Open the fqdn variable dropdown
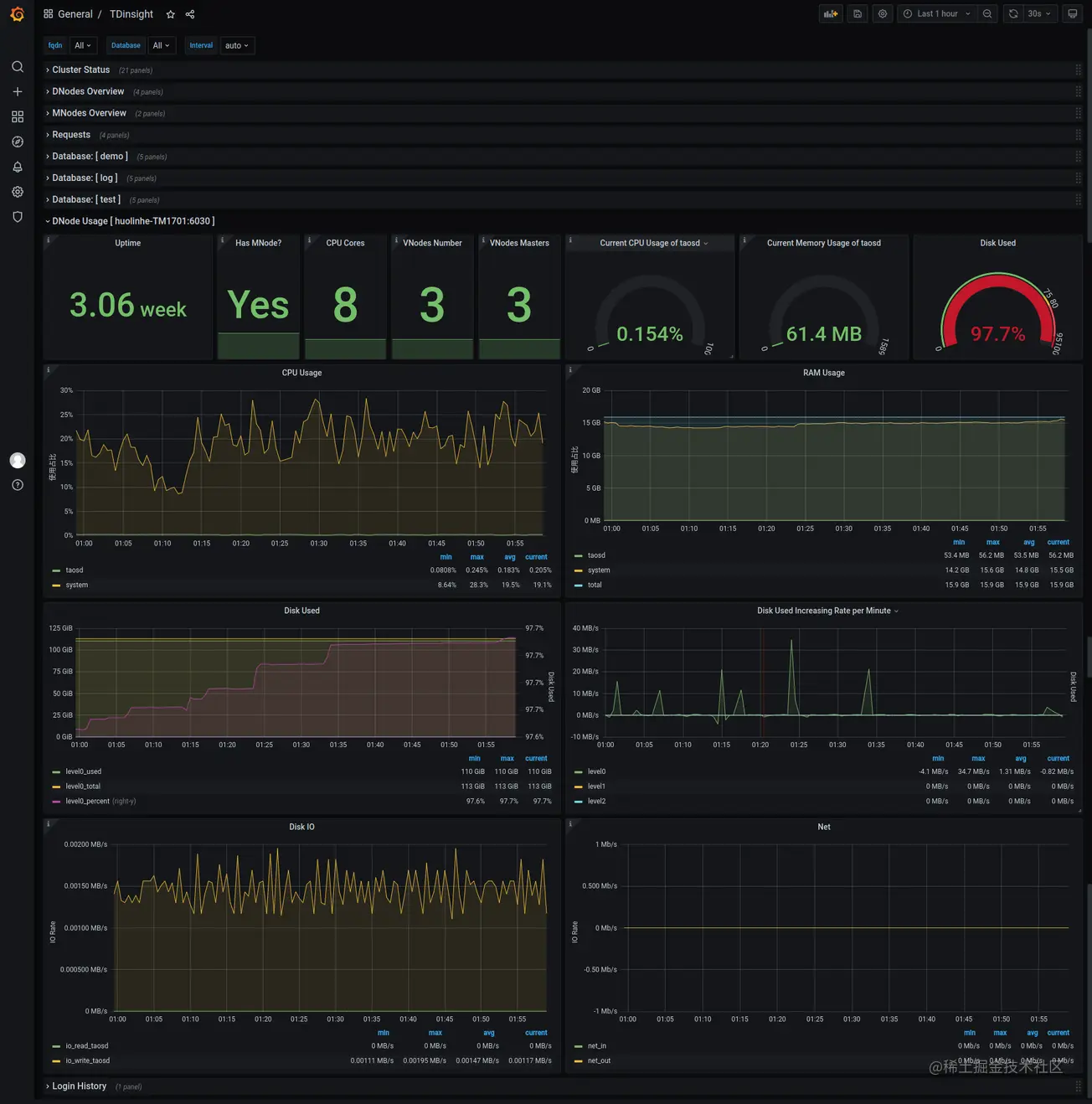This screenshot has height=1104, width=1092. click(83, 46)
